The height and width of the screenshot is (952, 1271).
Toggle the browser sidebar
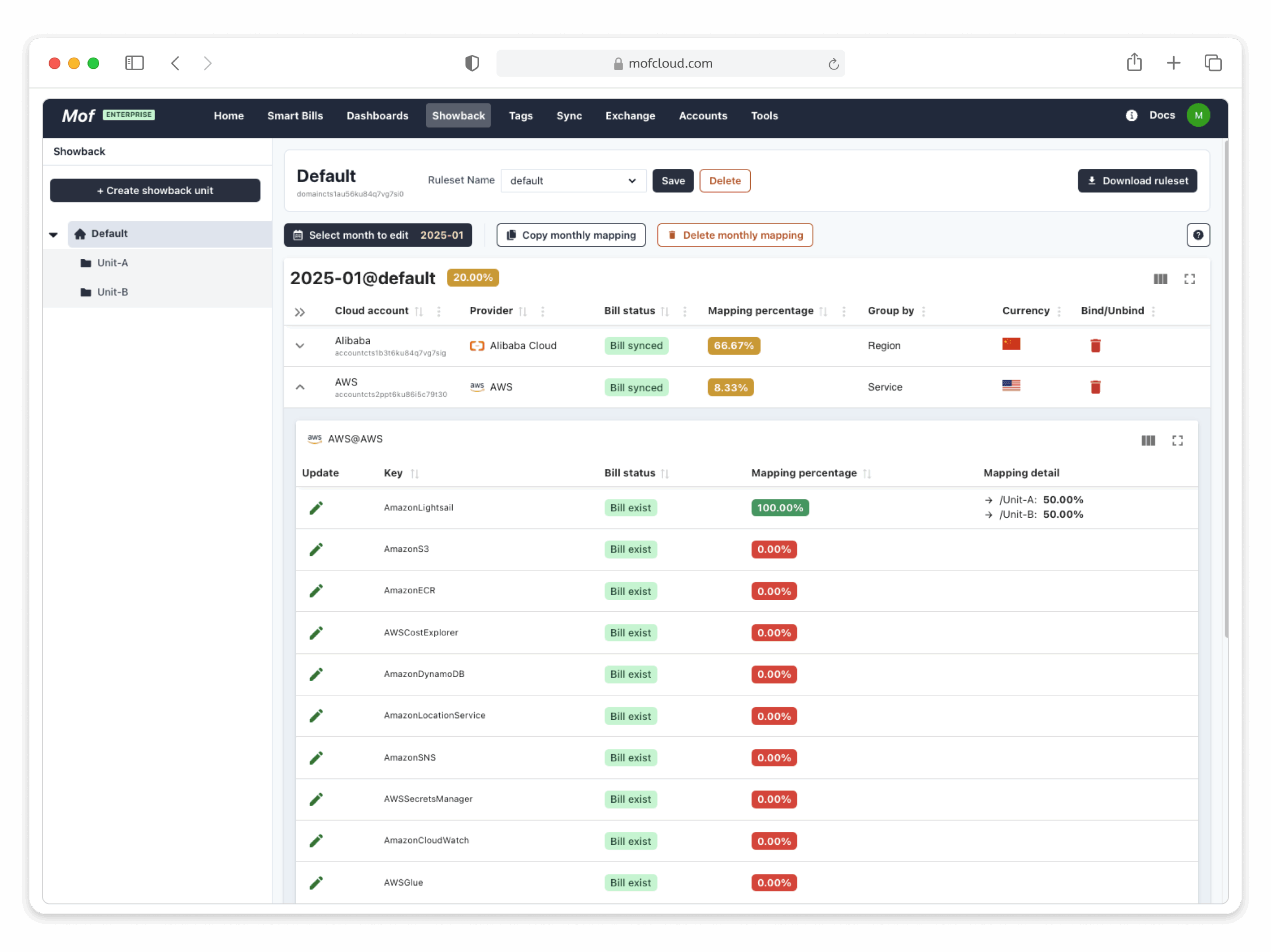(135, 63)
